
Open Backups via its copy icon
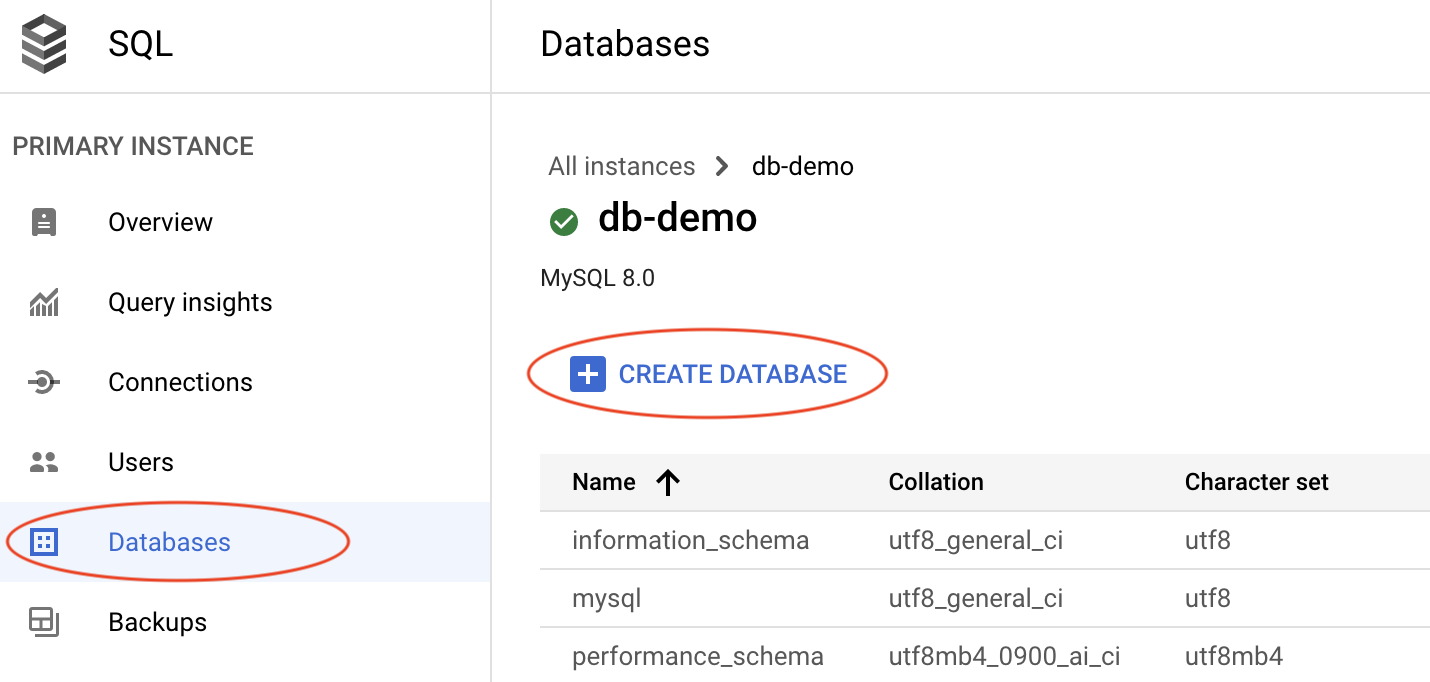click(44, 621)
